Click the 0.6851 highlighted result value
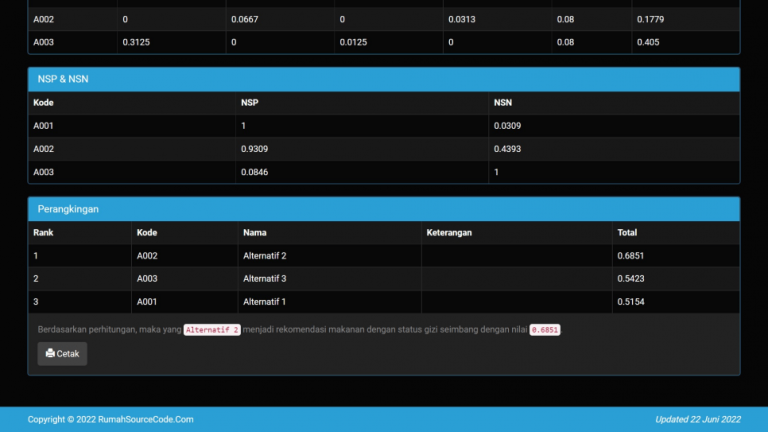This screenshot has height=432, width=768. click(545, 330)
